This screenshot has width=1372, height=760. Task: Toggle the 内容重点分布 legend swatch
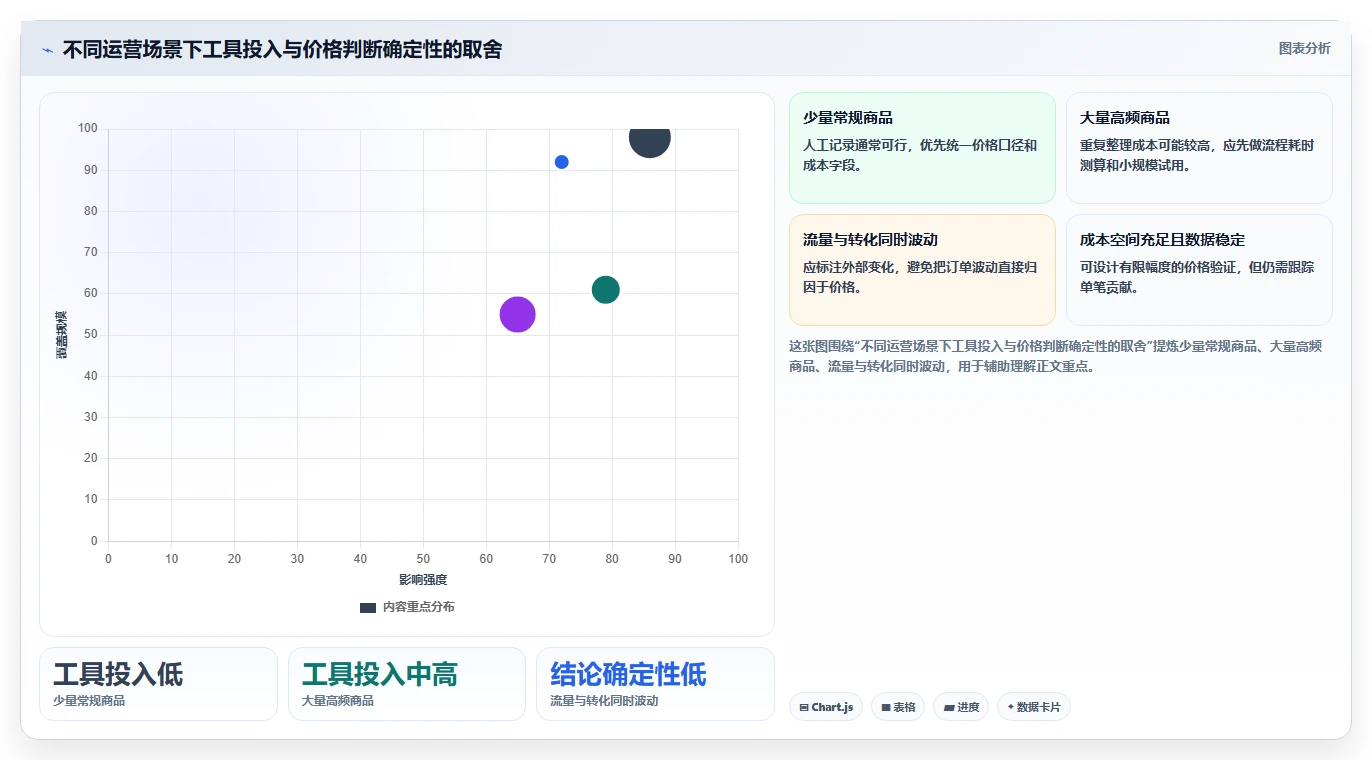point(368,607)
